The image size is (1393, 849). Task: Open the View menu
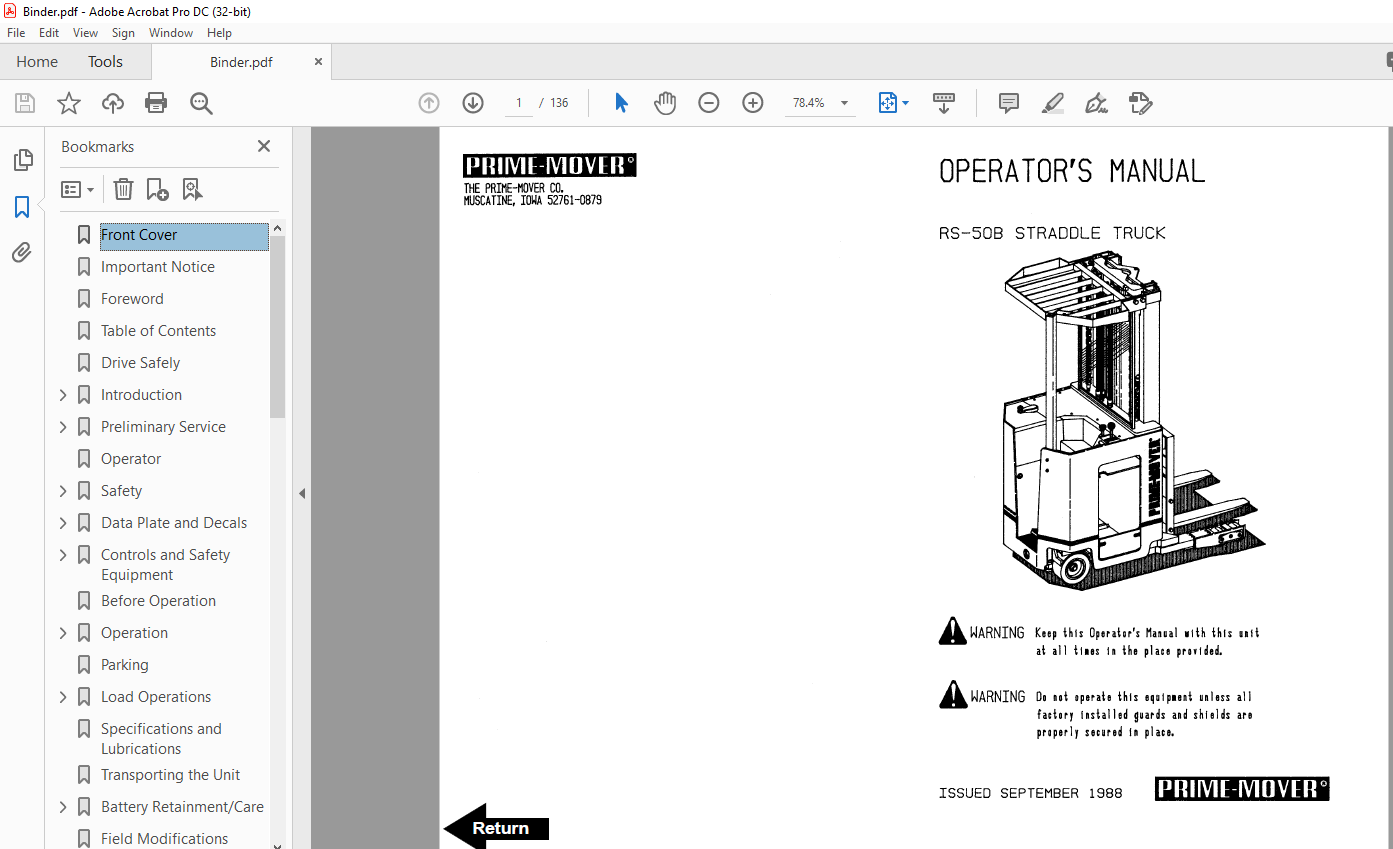[86, 33]
